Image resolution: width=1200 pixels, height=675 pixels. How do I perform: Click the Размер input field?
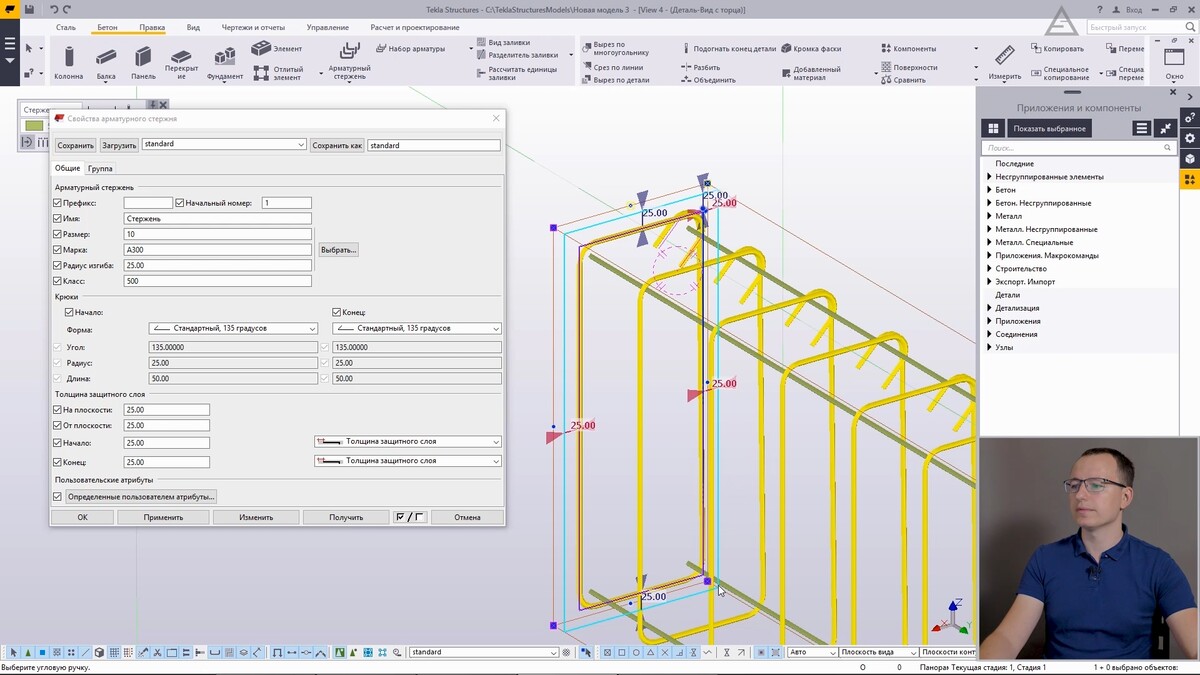click(x=217, y=234)
